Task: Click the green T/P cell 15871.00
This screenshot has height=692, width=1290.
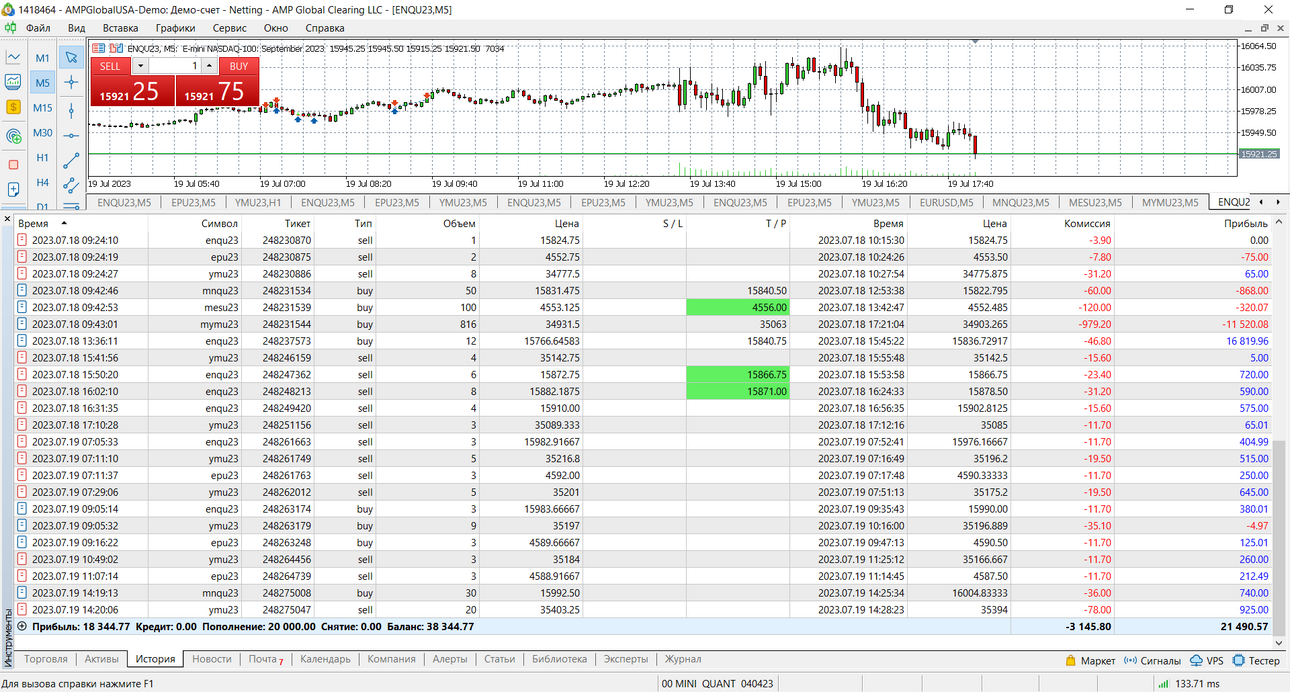Action: click(x=738, y=391)
